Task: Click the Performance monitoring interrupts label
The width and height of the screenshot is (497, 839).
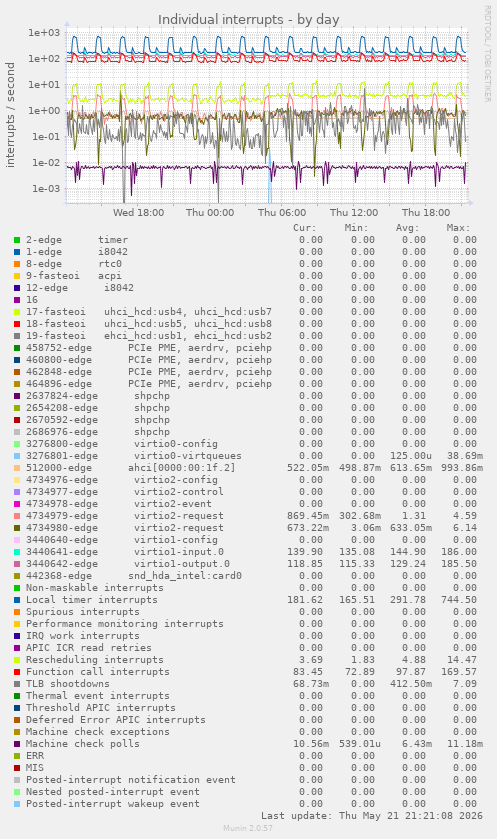Action: click(x=125, y=624)
